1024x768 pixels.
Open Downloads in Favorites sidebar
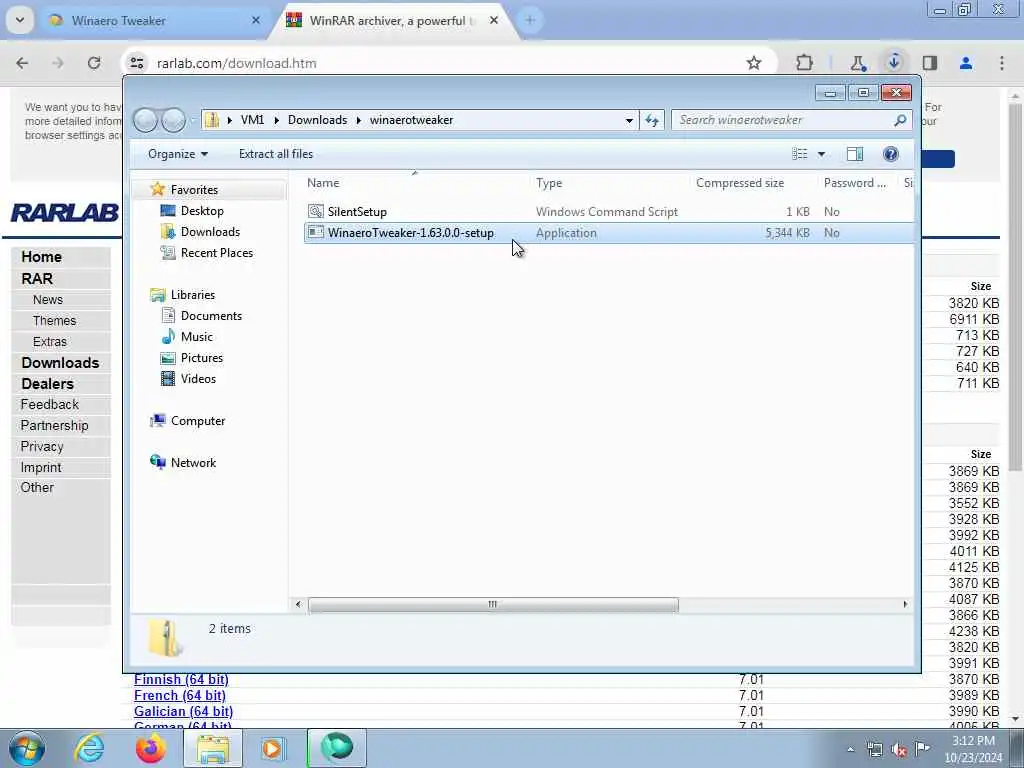click(210, 231)
